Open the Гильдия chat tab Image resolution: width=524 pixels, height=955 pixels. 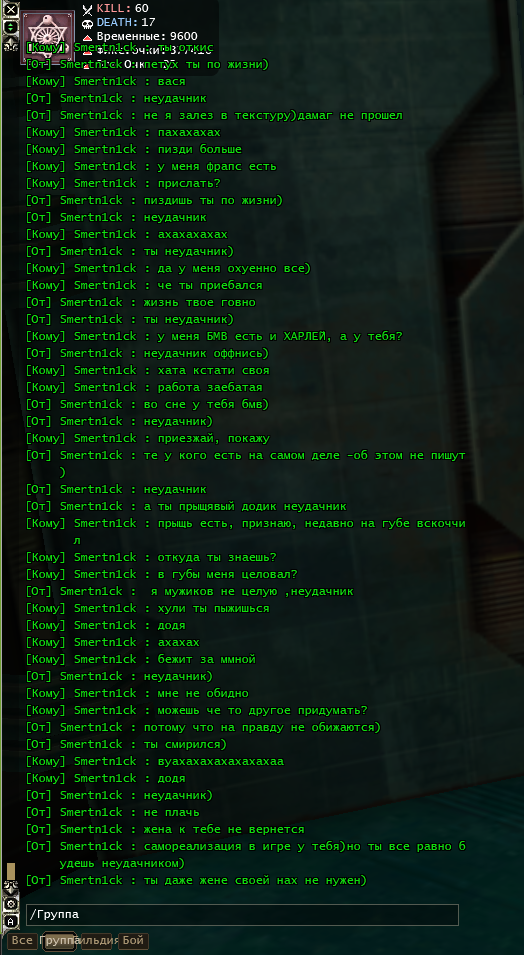click(x=96, y=941)
